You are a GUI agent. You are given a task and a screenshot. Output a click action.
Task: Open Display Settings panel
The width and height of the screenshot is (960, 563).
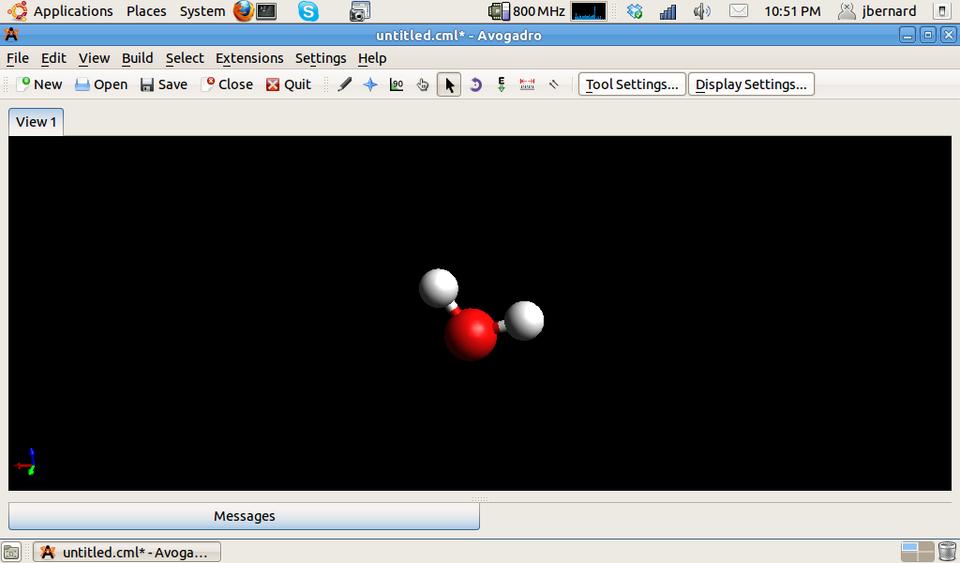point(751,85)
